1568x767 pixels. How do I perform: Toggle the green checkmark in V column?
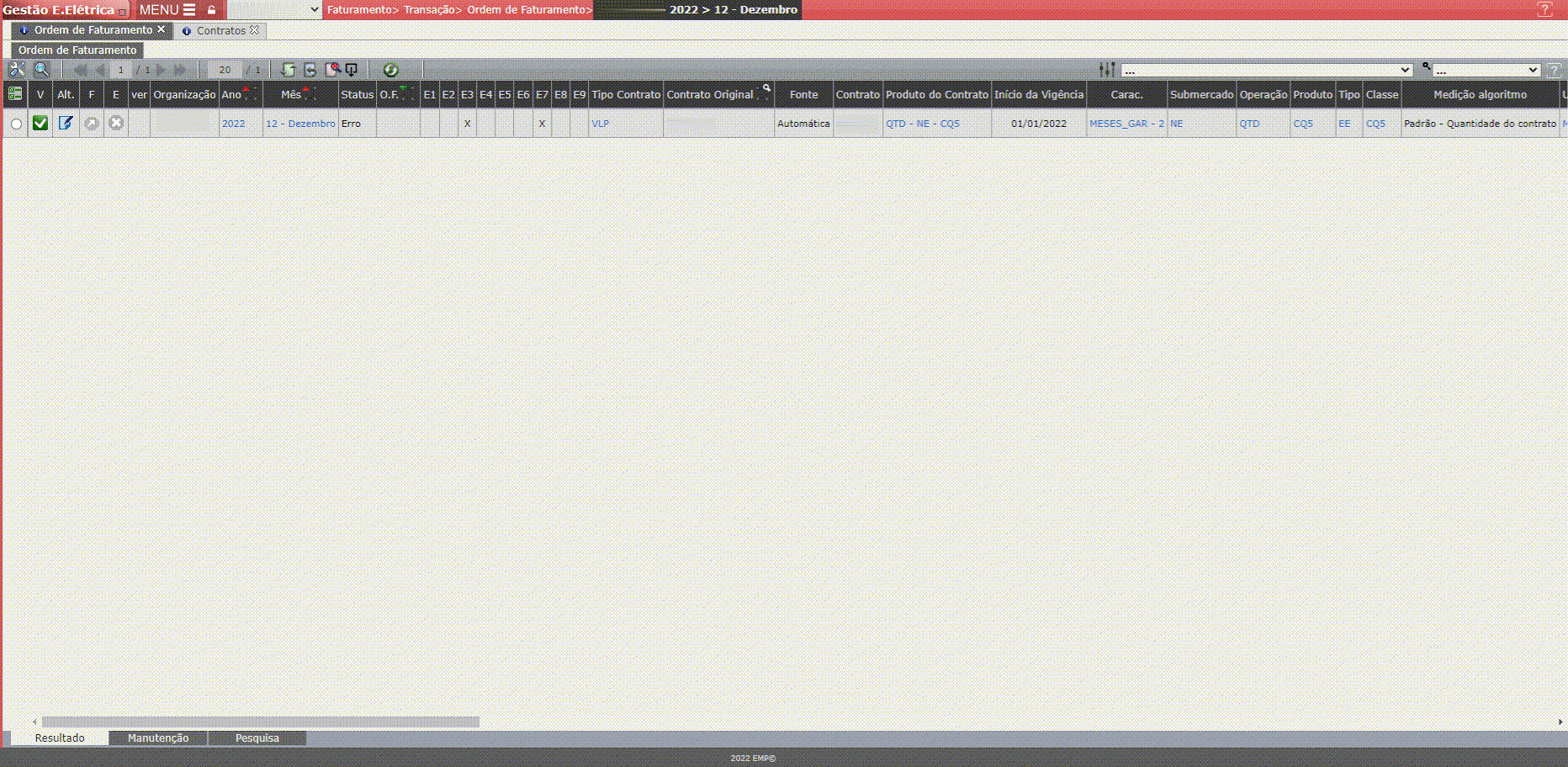point(40,124)
